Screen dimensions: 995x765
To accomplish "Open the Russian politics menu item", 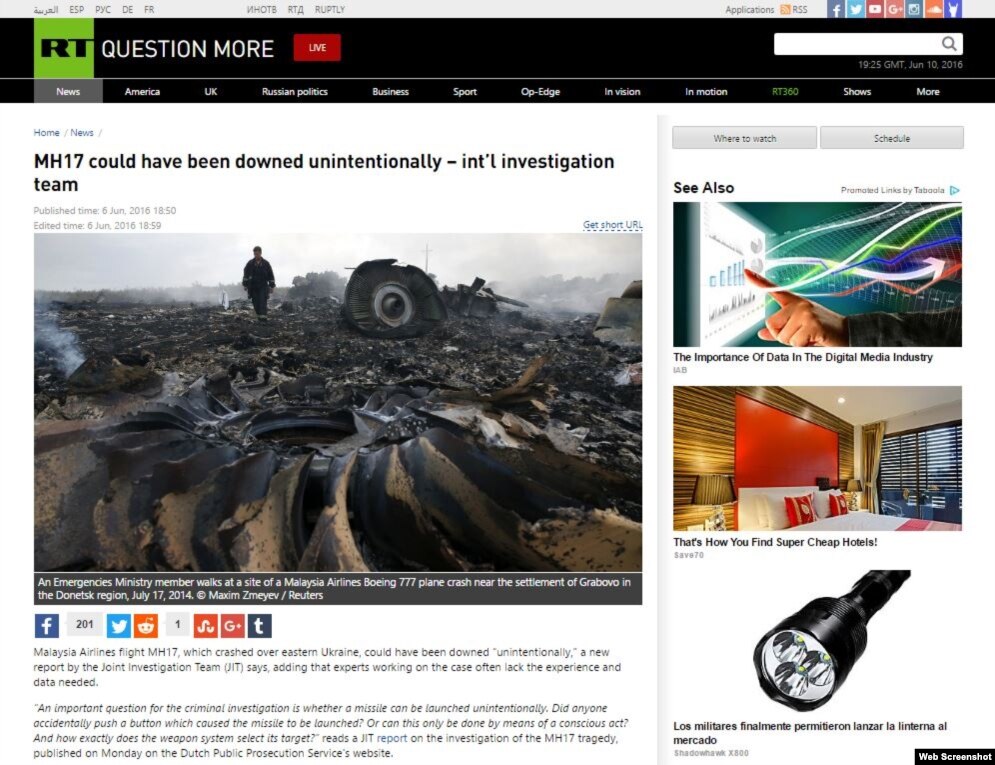I will 294,91.
